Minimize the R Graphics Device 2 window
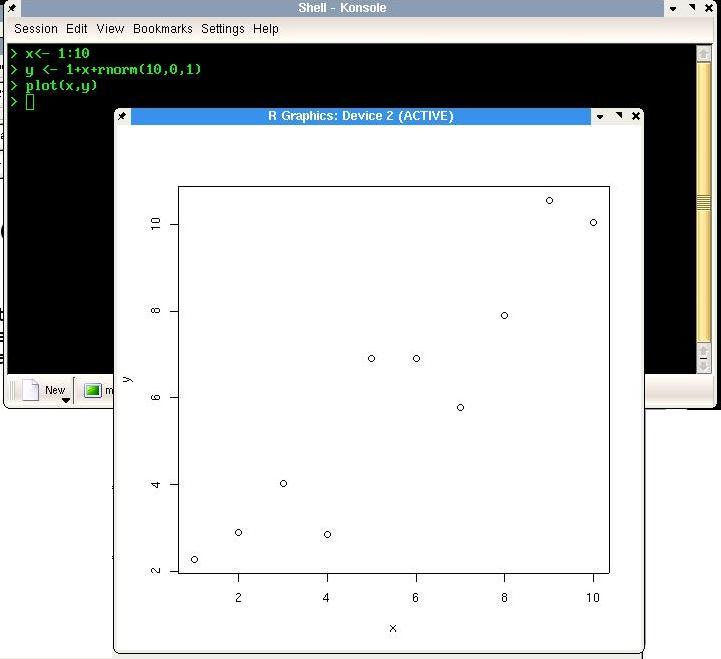The image size is (721, 659). (600, 116)
